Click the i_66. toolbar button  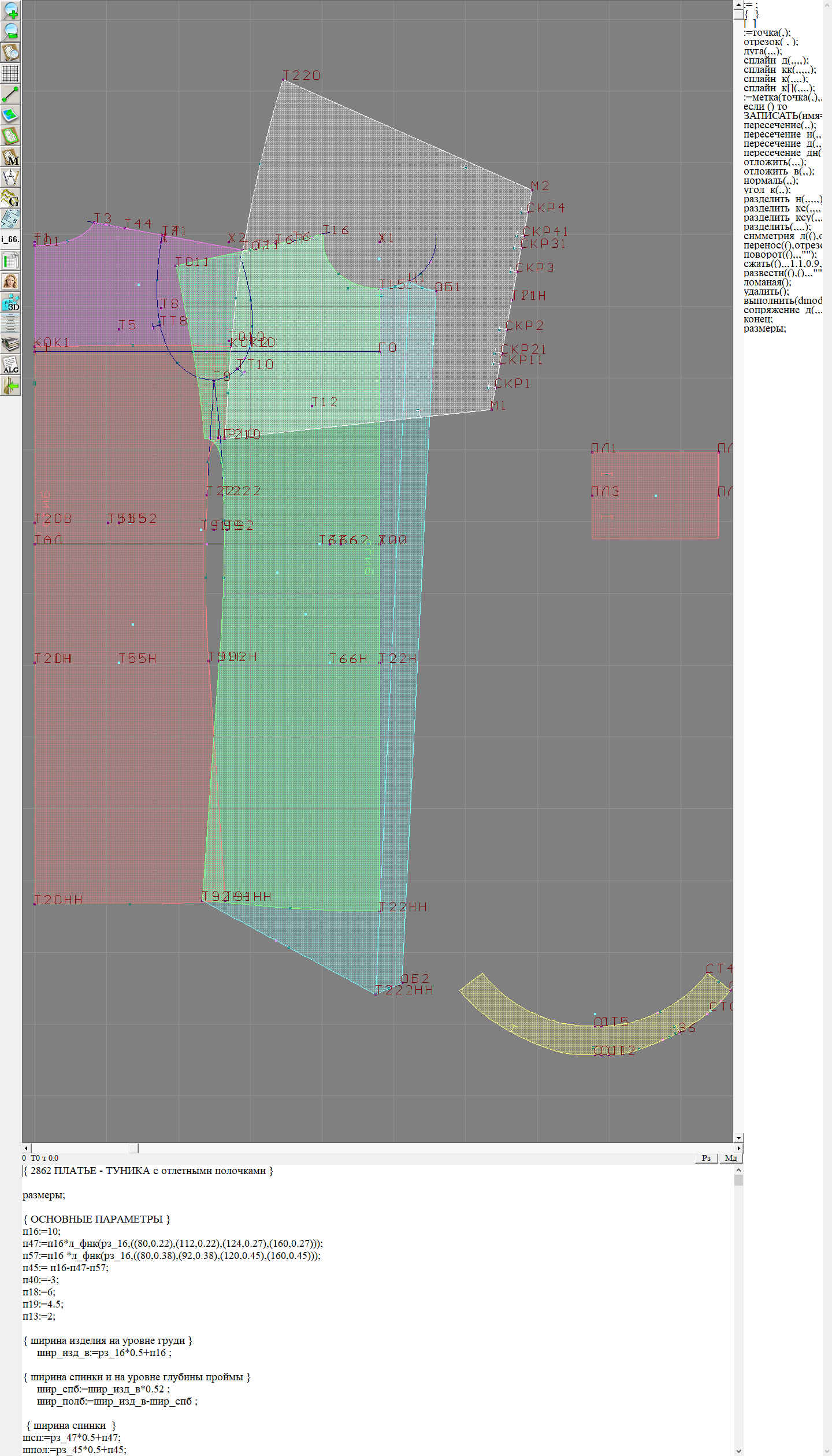10,239
